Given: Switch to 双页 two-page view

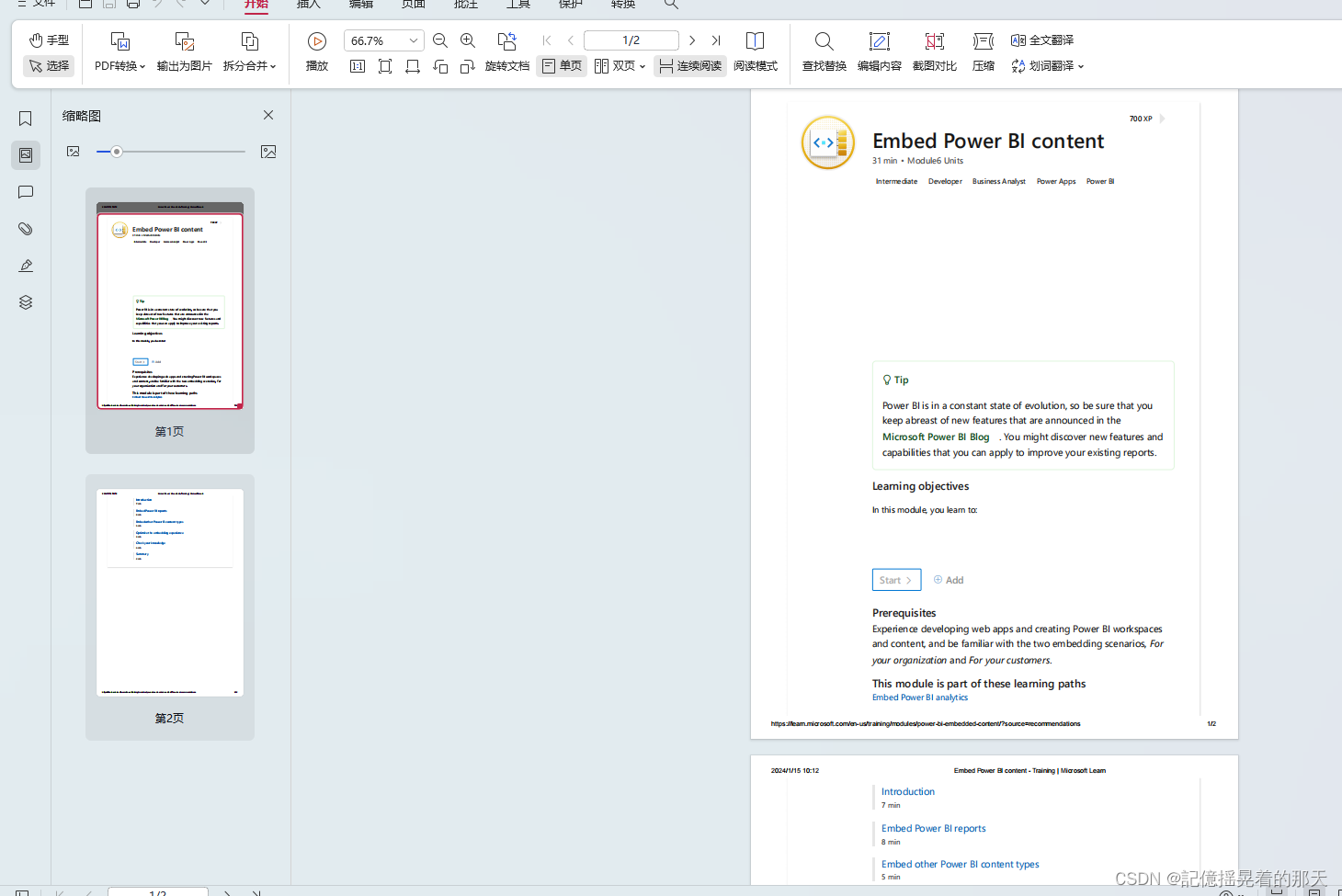Looking at the screenshot, I should pos(615,66).
